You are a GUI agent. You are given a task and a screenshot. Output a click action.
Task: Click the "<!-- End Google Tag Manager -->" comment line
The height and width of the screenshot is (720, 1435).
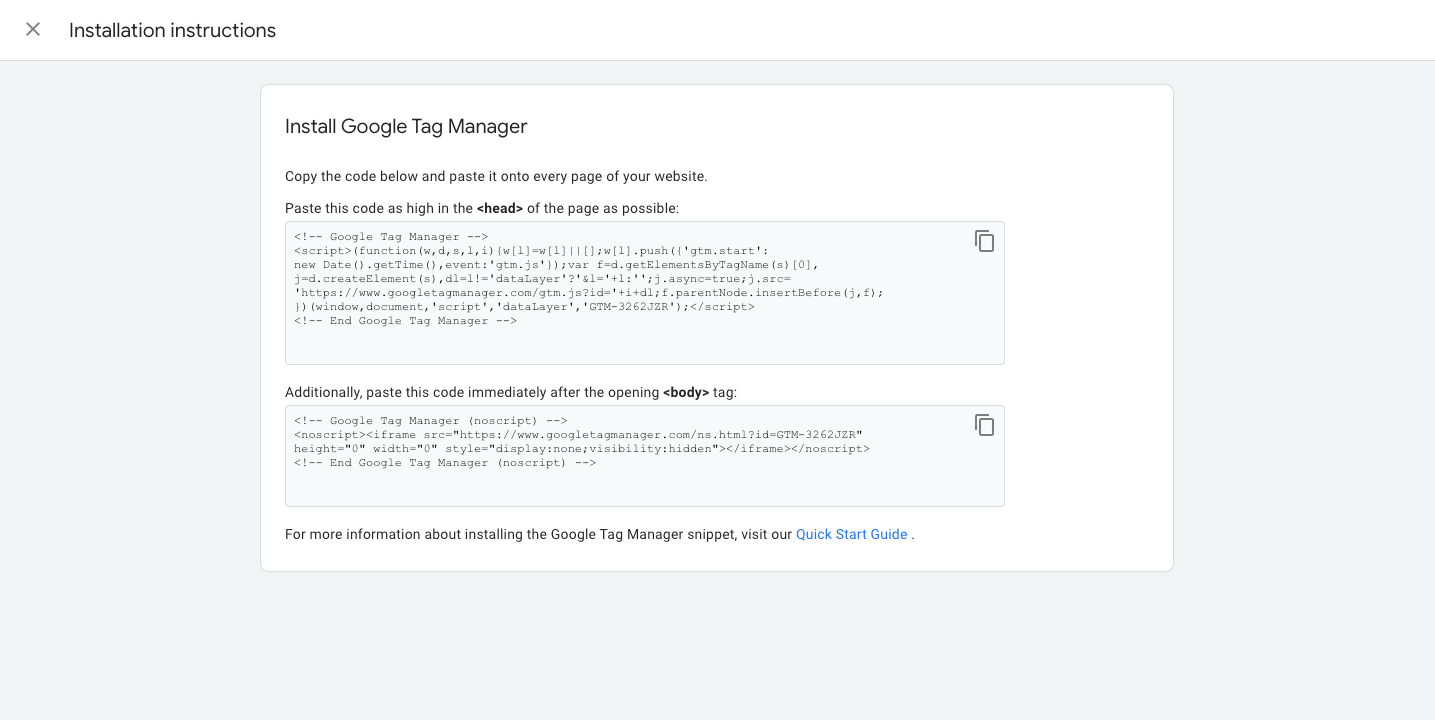(x=405, y=321)
